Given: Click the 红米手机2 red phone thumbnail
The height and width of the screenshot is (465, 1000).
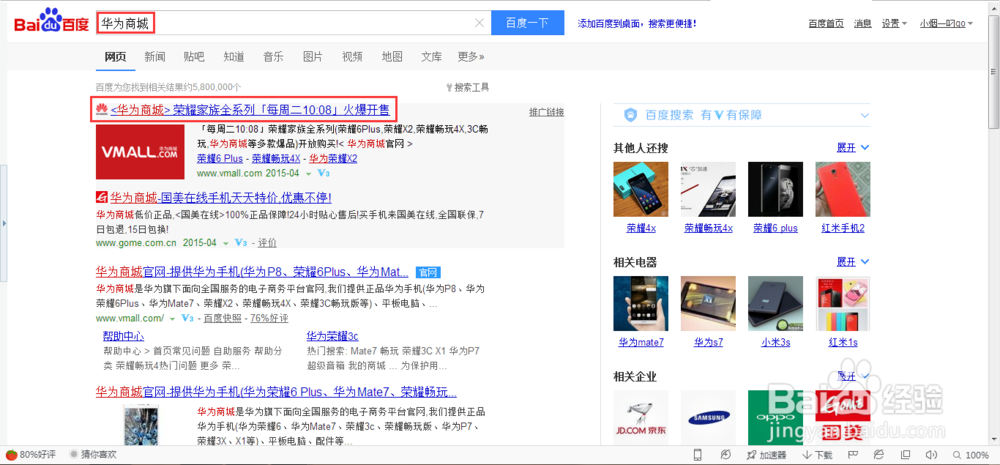Looking at the screenshot, I should pos(842,189).
